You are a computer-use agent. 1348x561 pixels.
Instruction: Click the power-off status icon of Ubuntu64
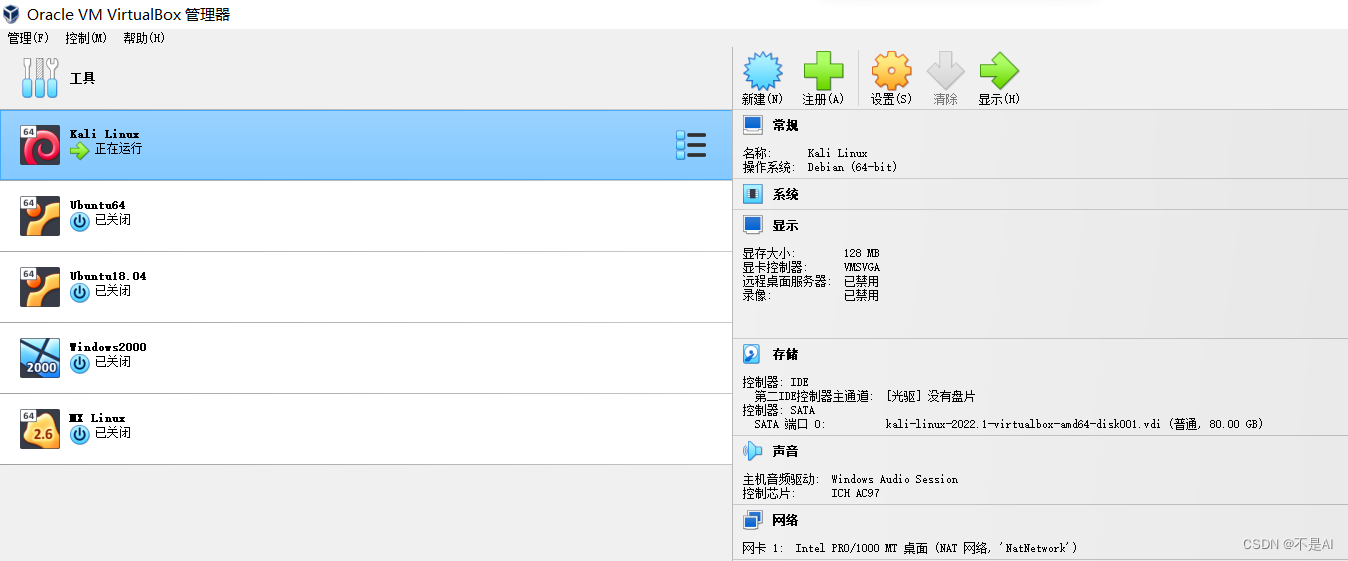coord(80,221)
